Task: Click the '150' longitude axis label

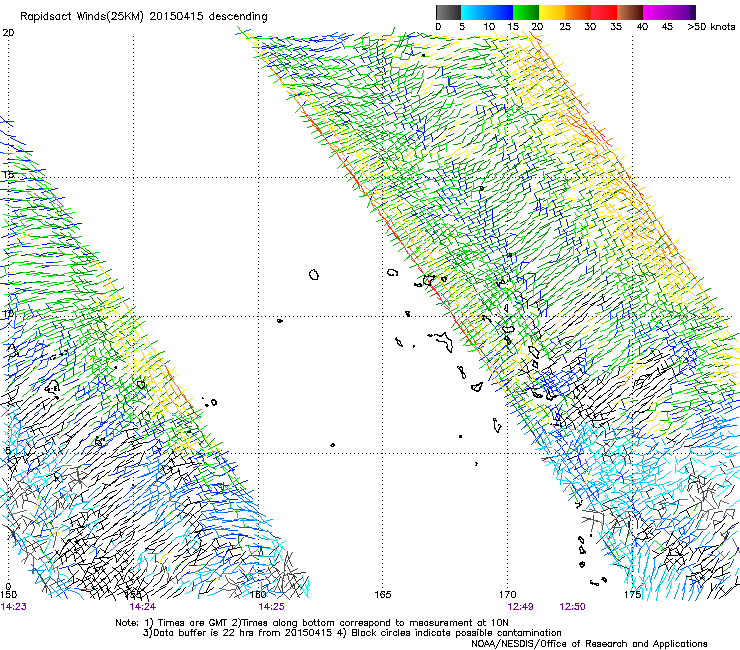Action: pyautogui.click(x=8, y=595)
